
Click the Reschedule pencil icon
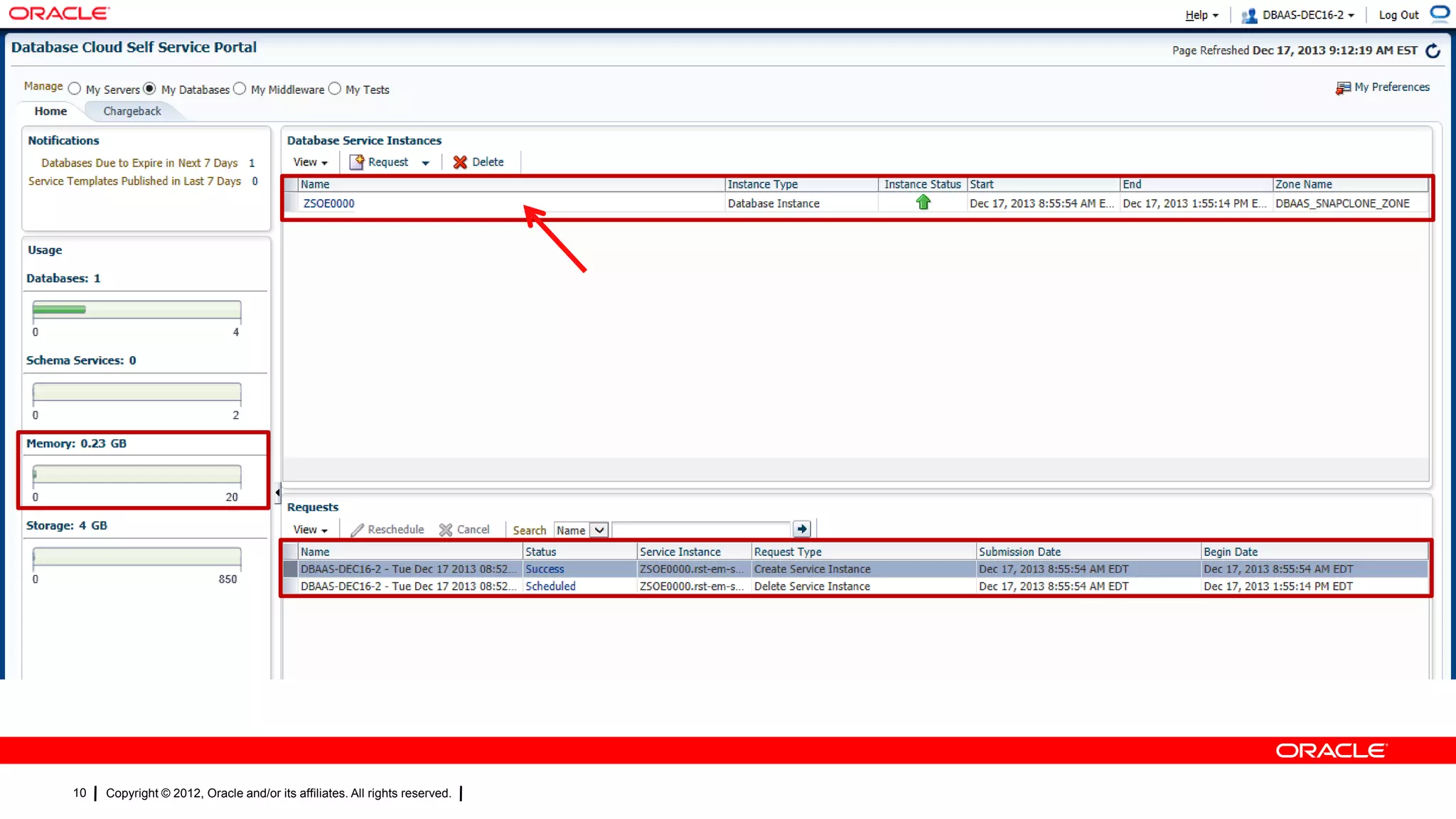357,530
